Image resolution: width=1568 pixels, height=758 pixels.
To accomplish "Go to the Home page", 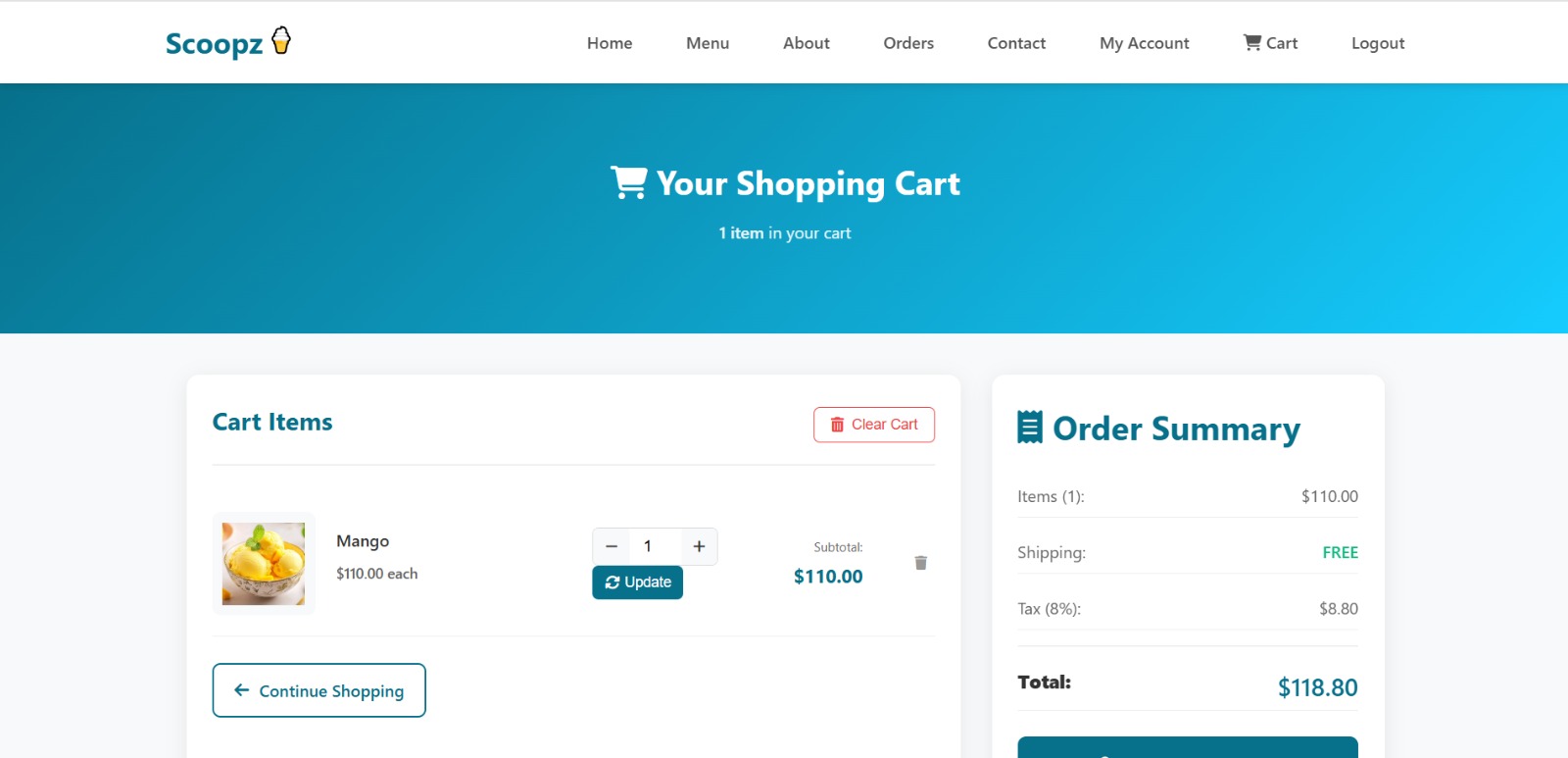I will (609, 43).
